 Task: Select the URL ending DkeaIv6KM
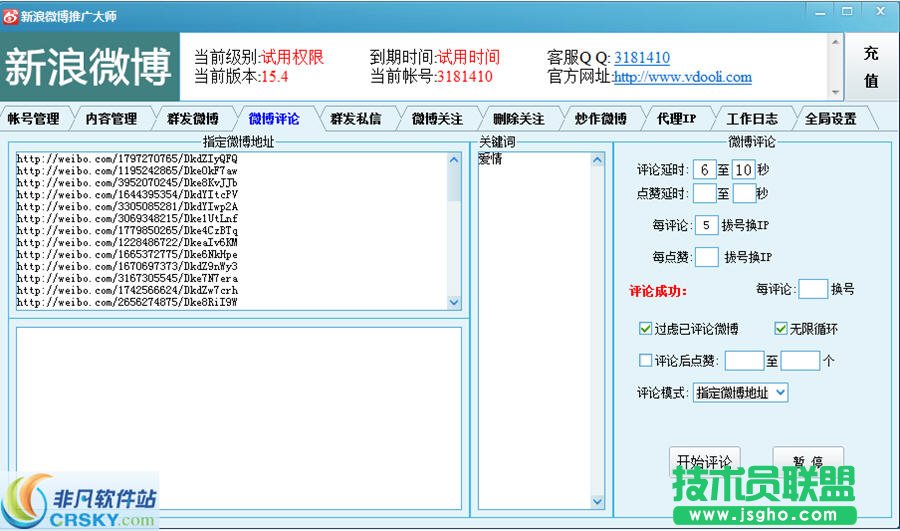pyautogui.click(x=127, y=242)
